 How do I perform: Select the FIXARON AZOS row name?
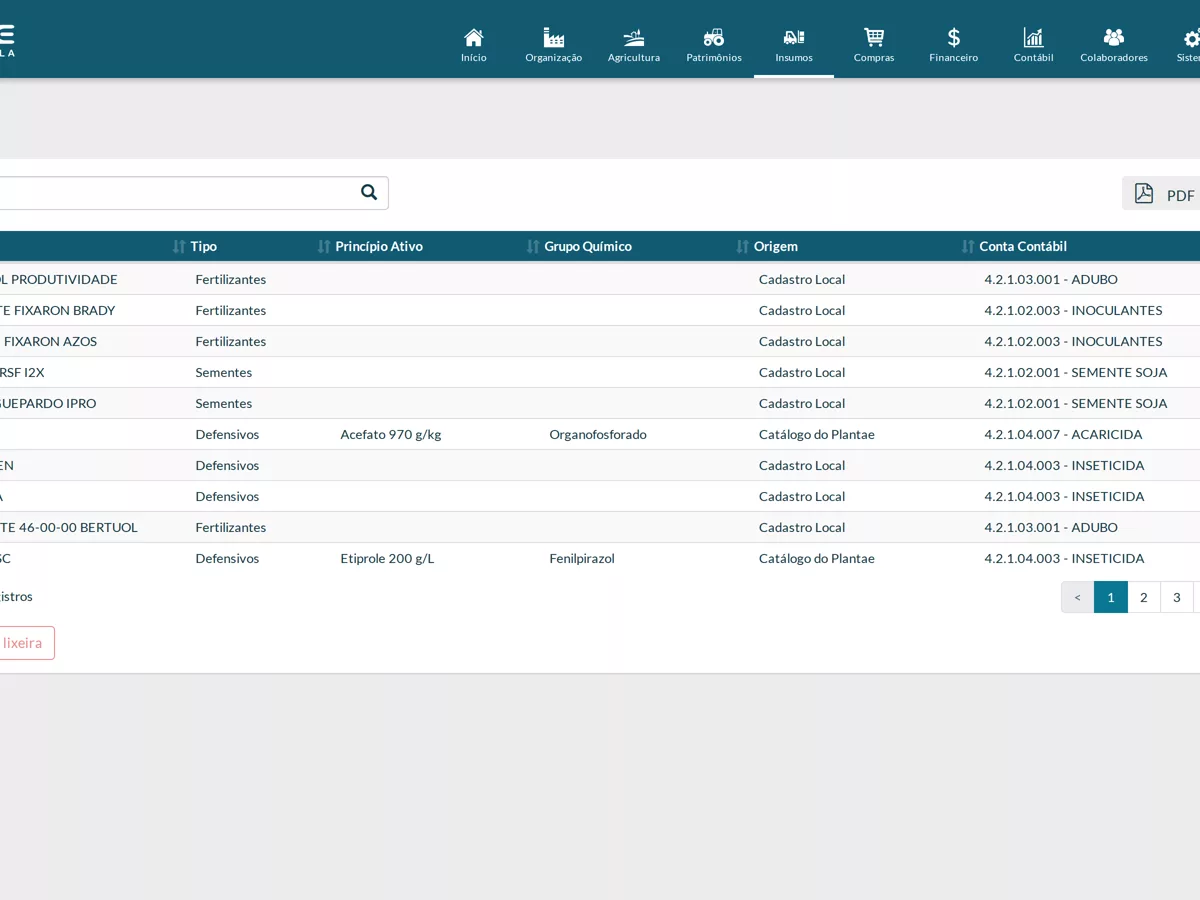pos(49,341)
